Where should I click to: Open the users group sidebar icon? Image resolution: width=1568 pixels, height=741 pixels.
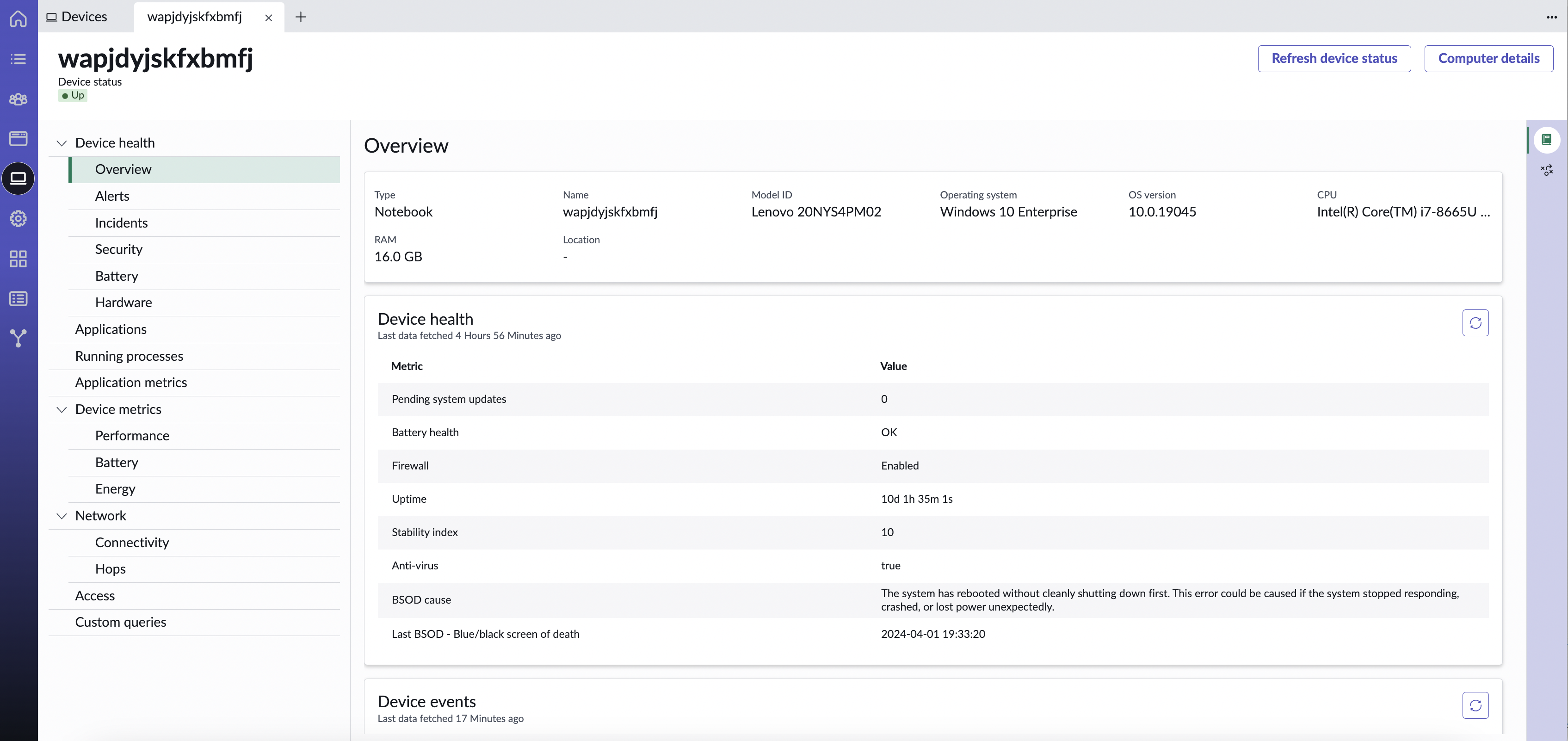(18, 99)
